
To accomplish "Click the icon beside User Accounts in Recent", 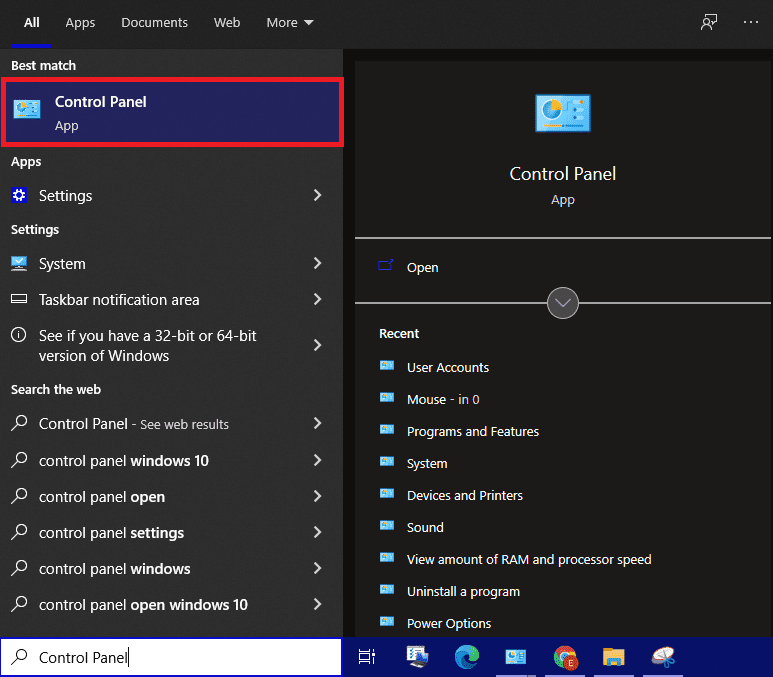I will [x=386, y=366].
